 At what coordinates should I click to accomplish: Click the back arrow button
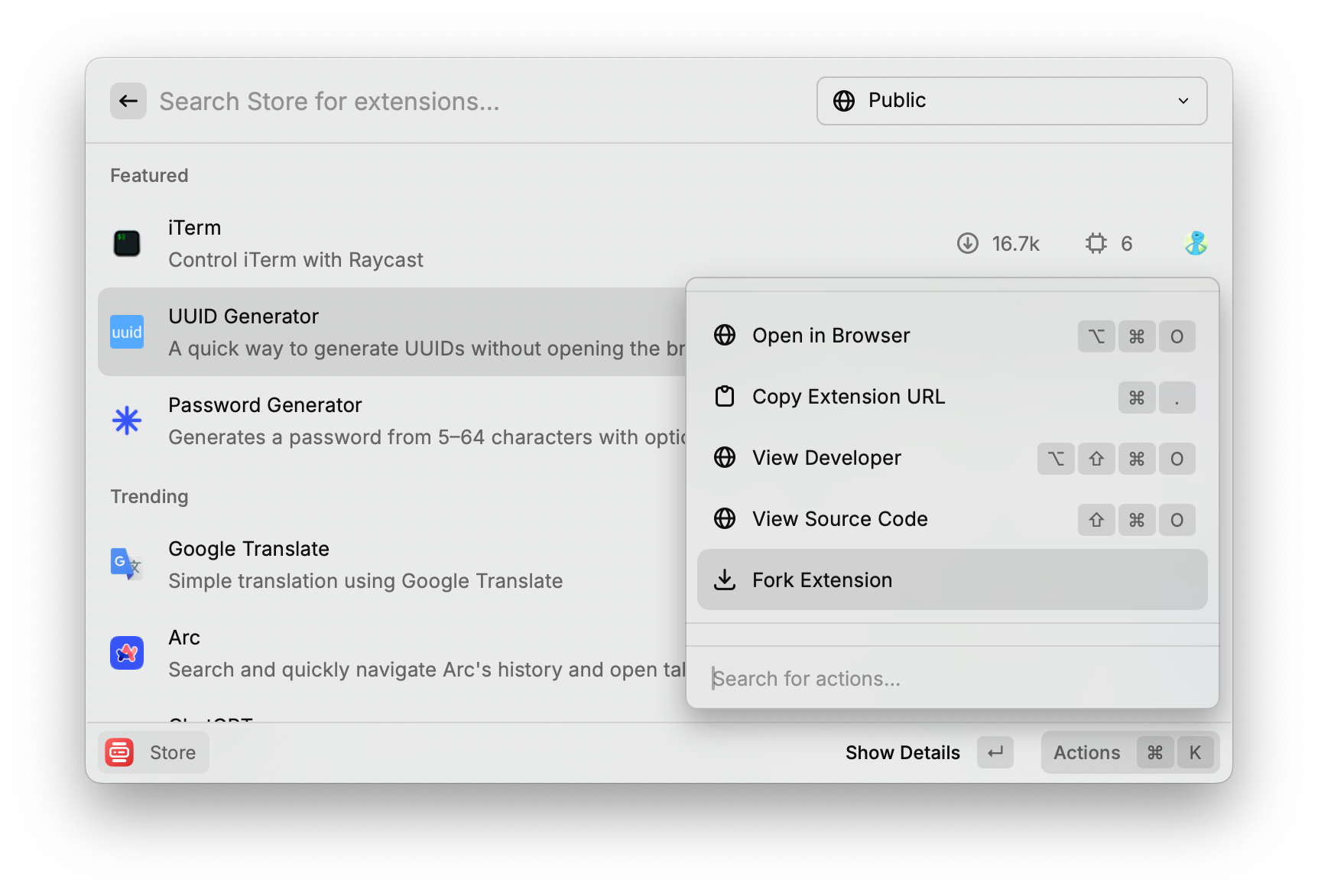pyautogui.click(x=128, y=101)
